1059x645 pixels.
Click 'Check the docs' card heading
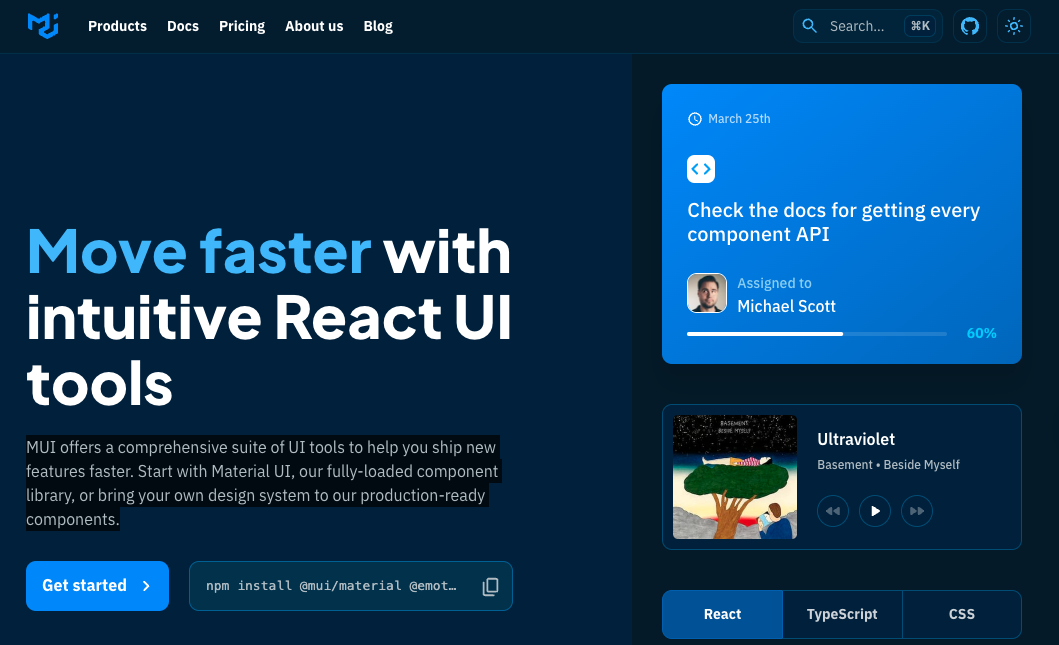click(x=833, y=222)
